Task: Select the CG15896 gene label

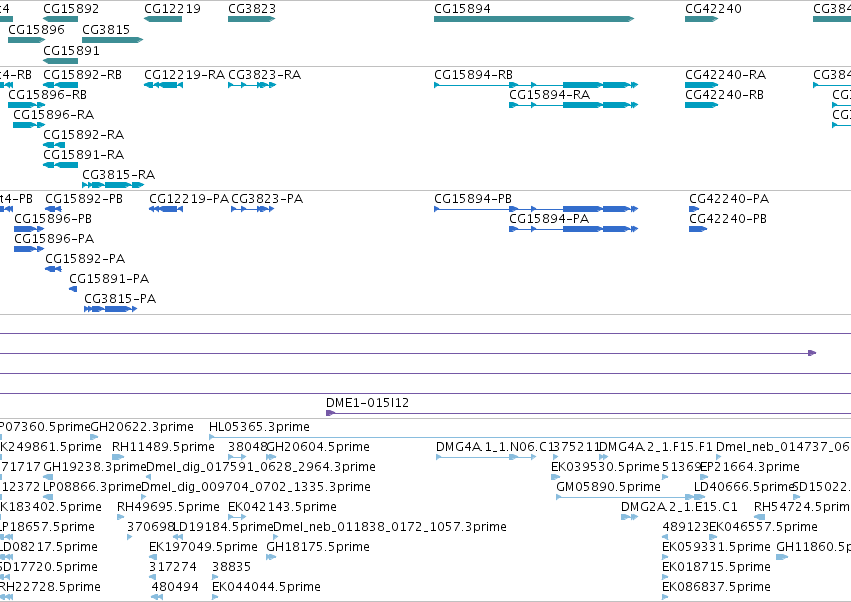Action: click(36, 29)
